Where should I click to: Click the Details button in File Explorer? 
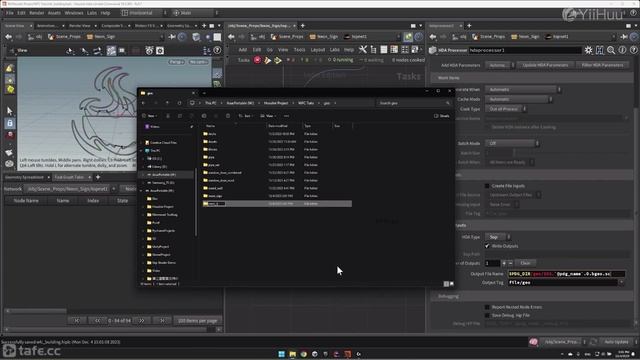coord(442,116)
